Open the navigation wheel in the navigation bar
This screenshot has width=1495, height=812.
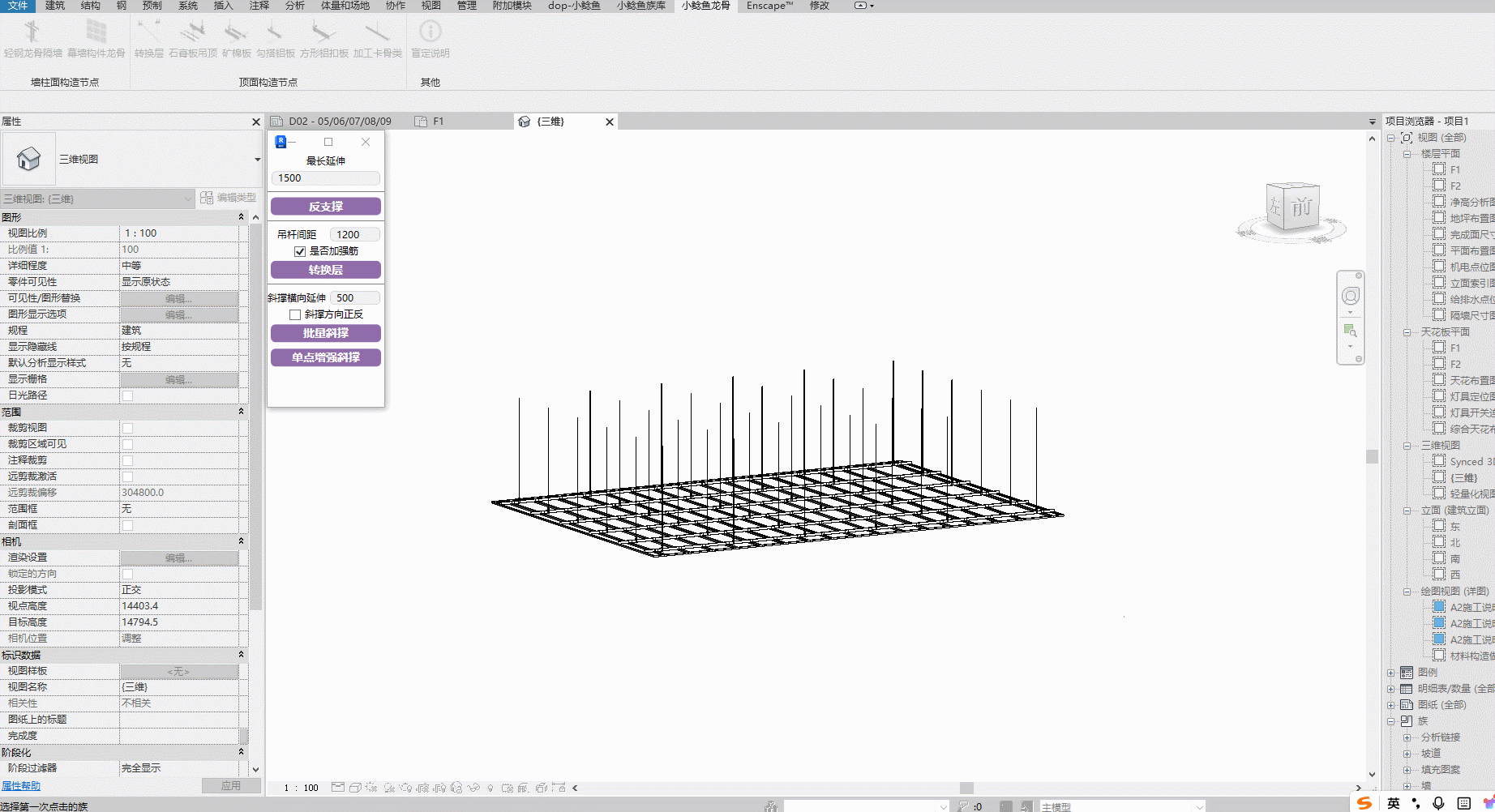(1350, 297)
